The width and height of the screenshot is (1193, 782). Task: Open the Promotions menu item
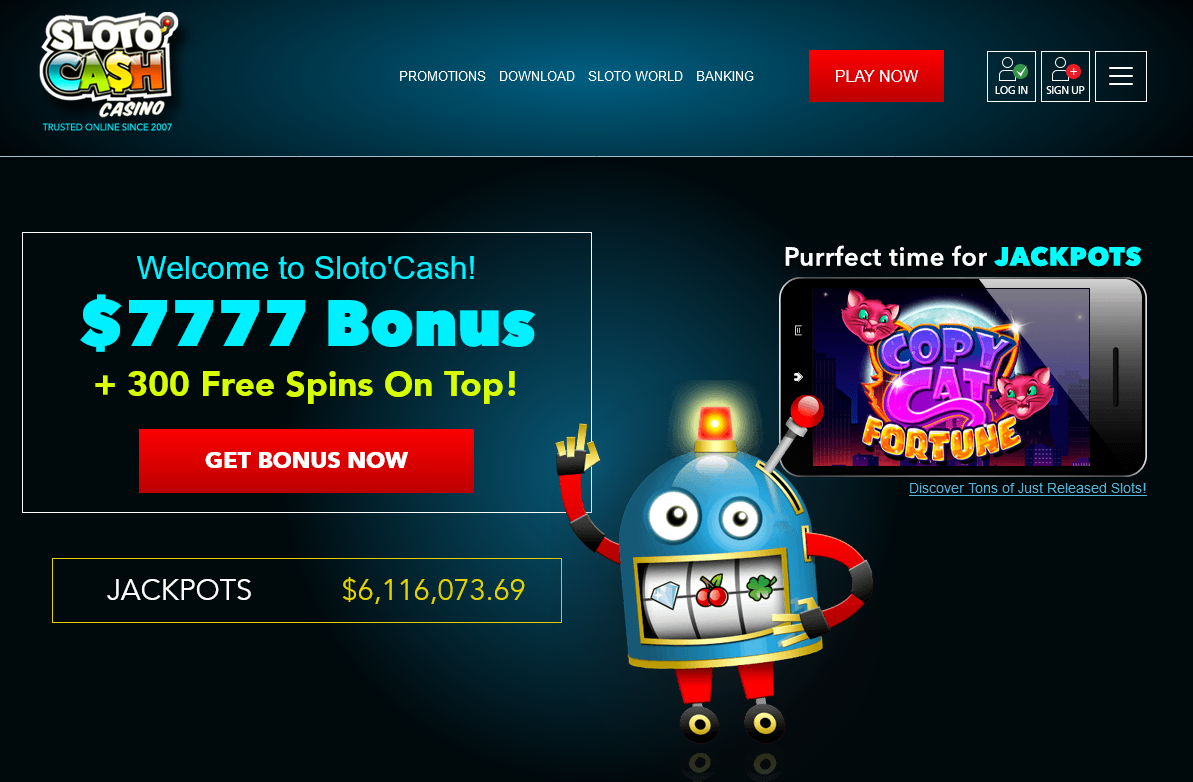(442, 76)
